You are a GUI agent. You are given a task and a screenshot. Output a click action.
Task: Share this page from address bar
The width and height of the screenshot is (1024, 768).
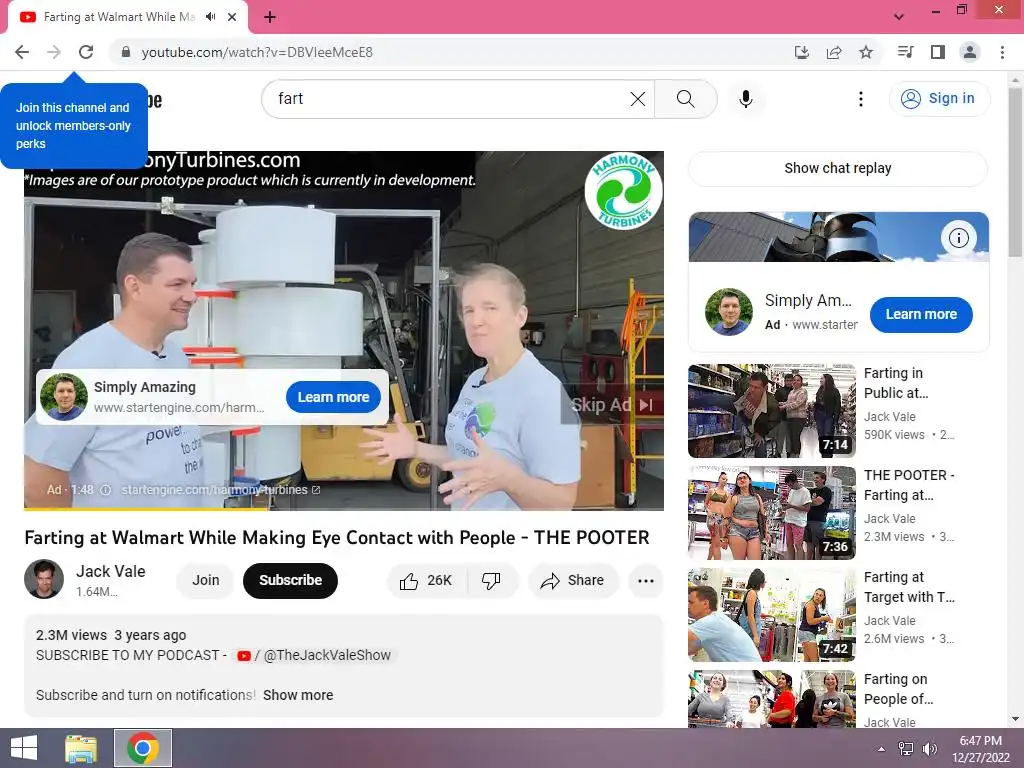pyautogui.click(x=834, y=52)
